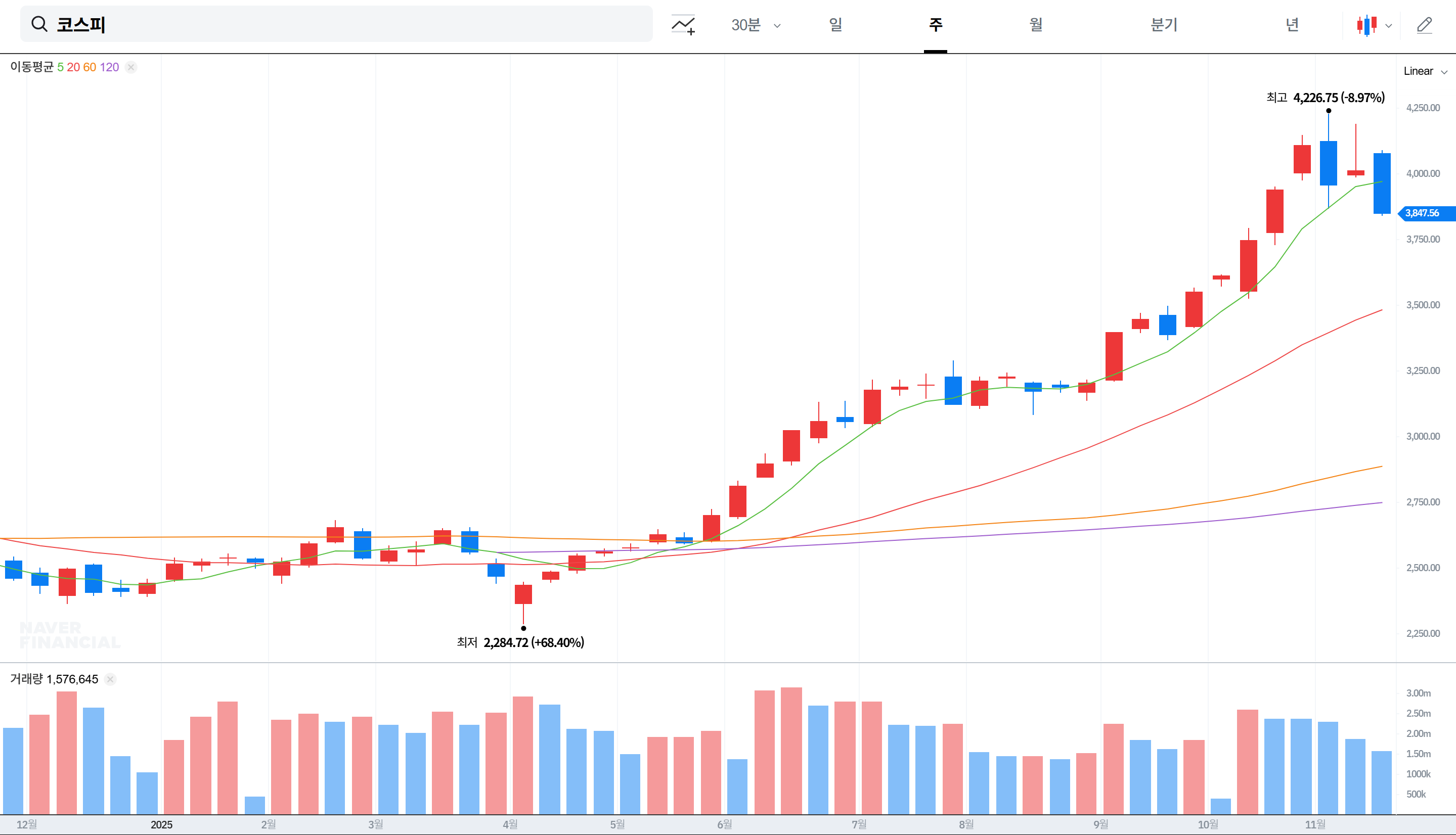Remove the 거래량 volume indicator
1456x835 pixels.
point(110,679)
